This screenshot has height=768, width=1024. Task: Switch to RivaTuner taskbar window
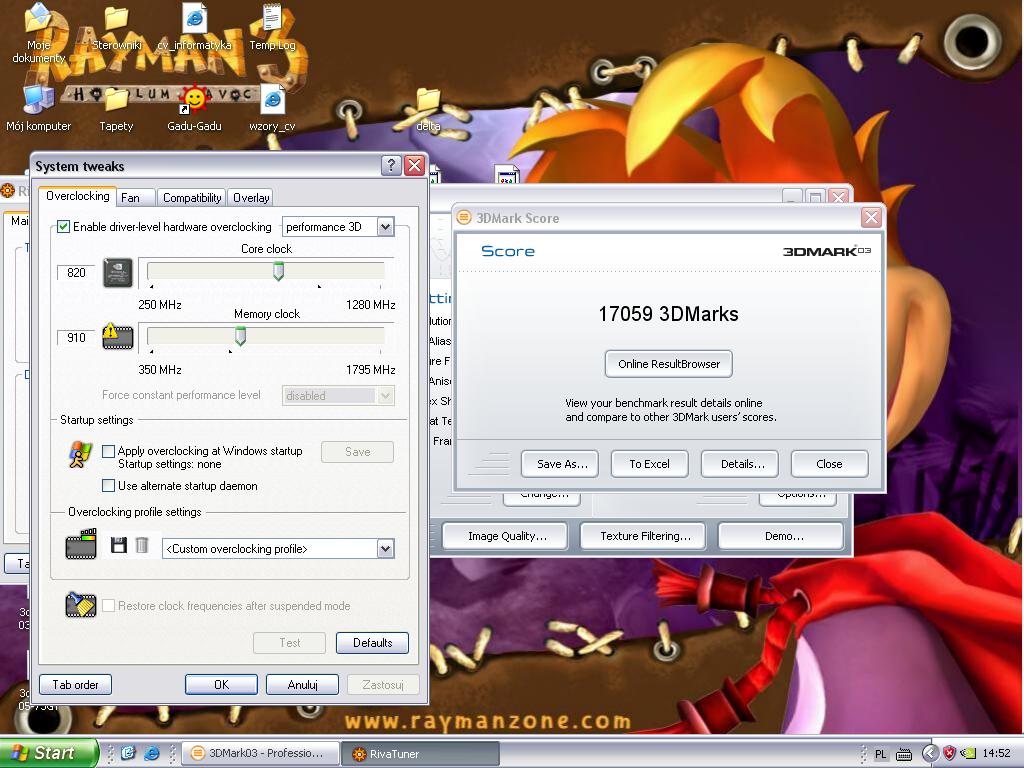pyautogui.click(x=420, y=753)
